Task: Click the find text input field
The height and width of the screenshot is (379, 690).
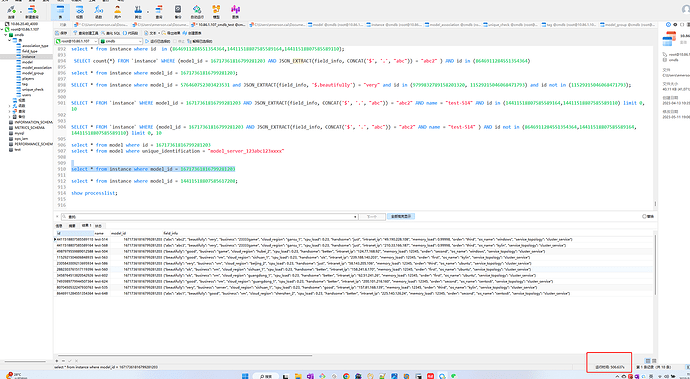Action: tap(209, 217)
